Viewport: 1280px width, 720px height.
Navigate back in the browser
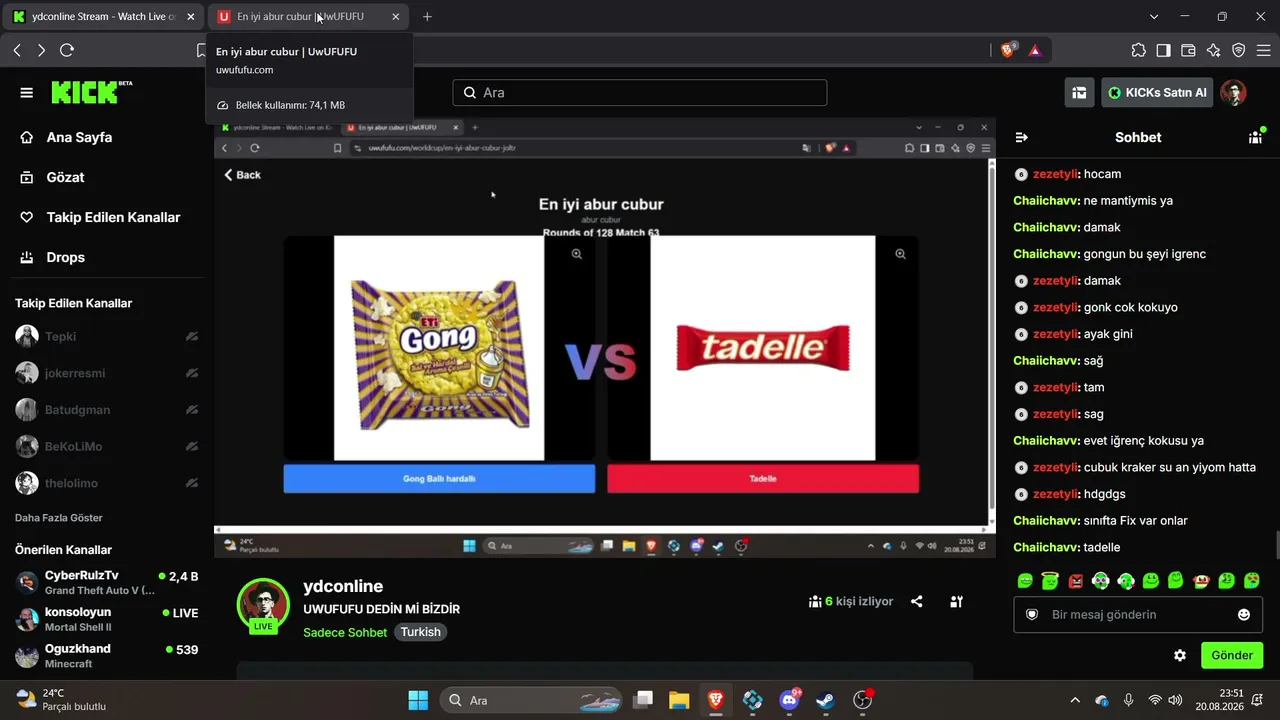click(17, 50)
